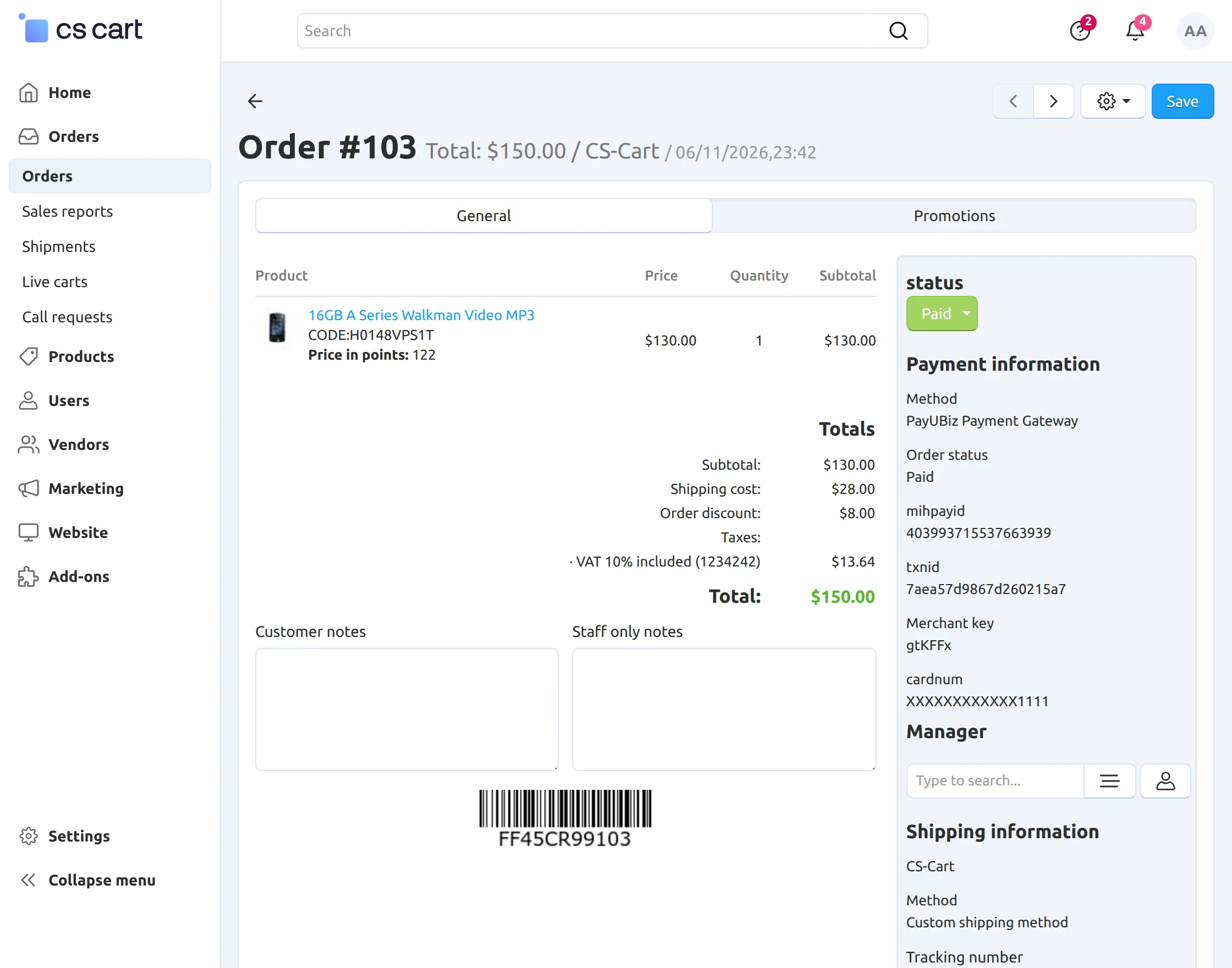The image size is (1232, 968).
Task: Open the Add-ons section label
Action: (79, 577)
